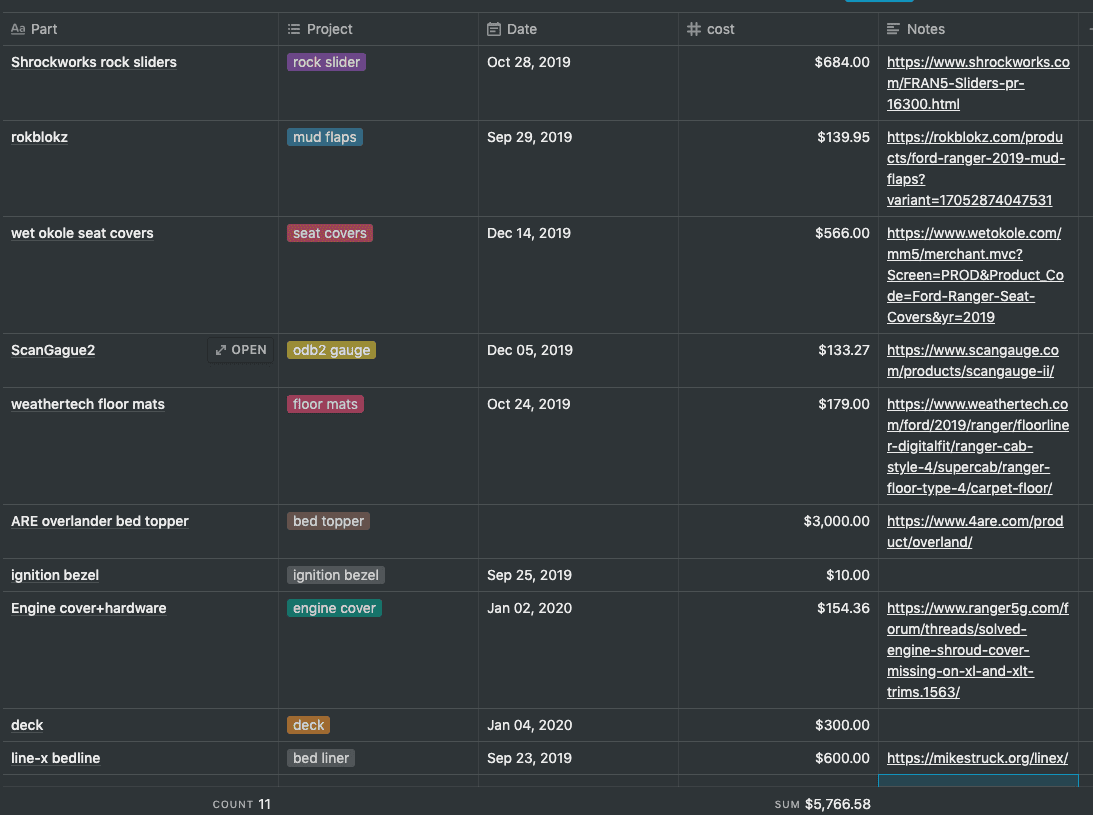
Task: Click the text-type icon beside Part header
Action: pos(18,29)
